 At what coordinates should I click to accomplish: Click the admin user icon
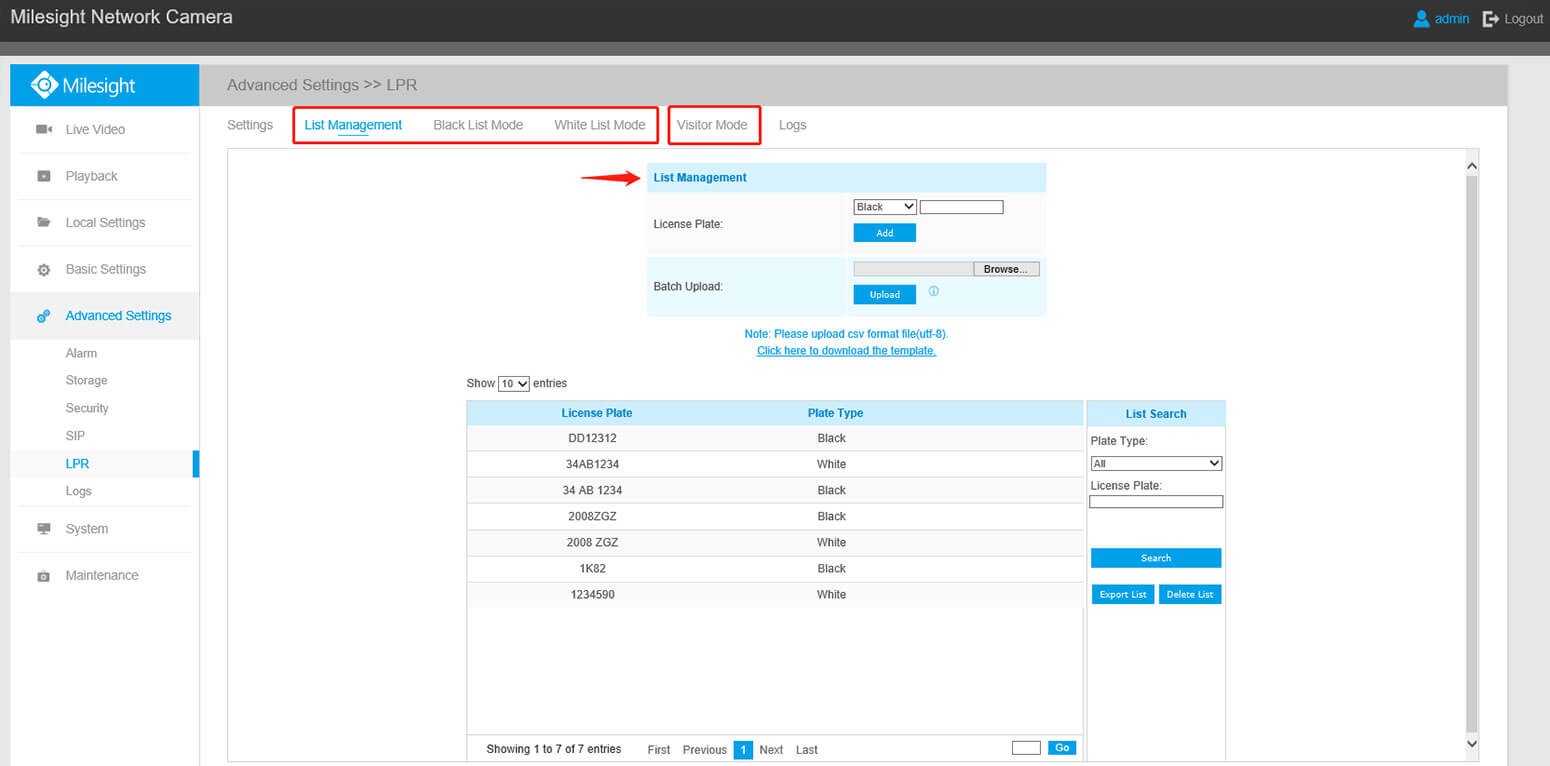coord(1421,19)
